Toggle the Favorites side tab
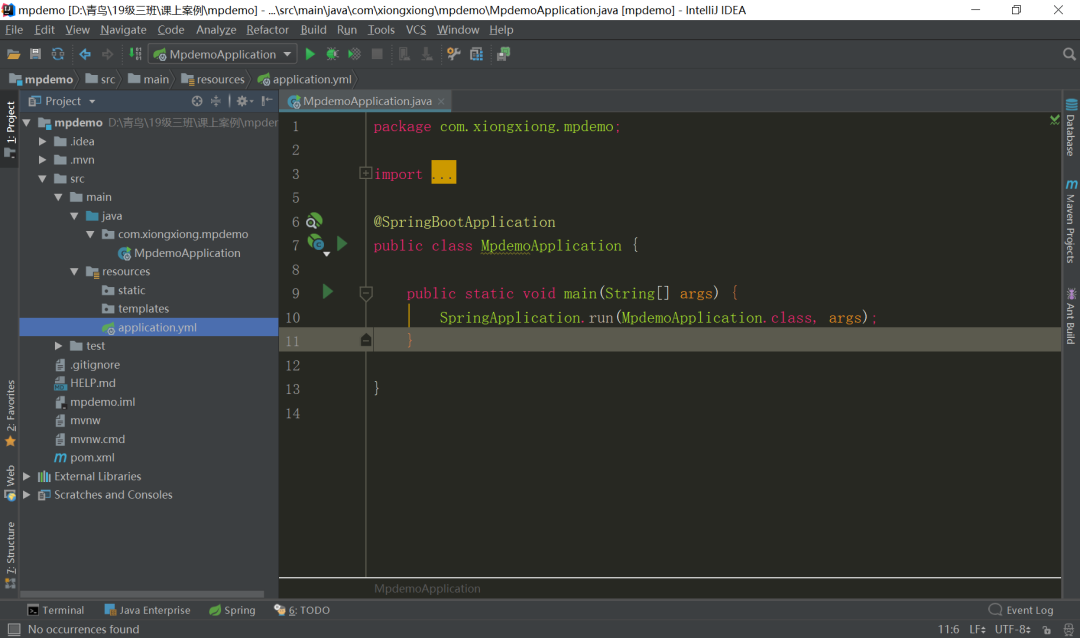Image resolution: width=1080 pixels, height=638 pixels. [10, 413]
